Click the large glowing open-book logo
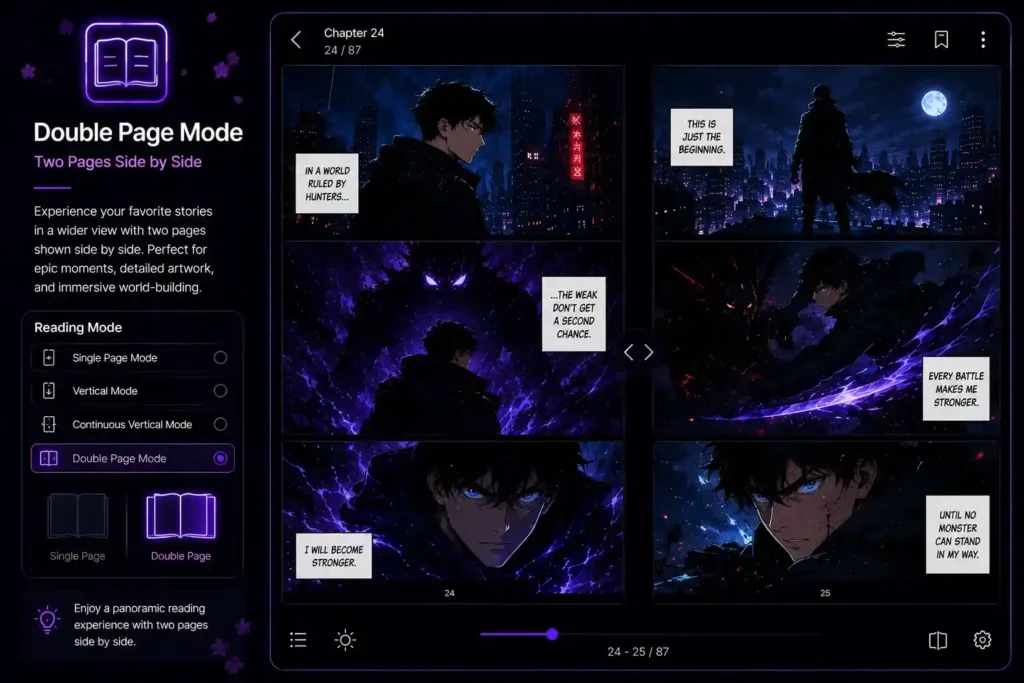Image resolution: width=1024 pixels, height=683 pixels. [x=126, y=63]
